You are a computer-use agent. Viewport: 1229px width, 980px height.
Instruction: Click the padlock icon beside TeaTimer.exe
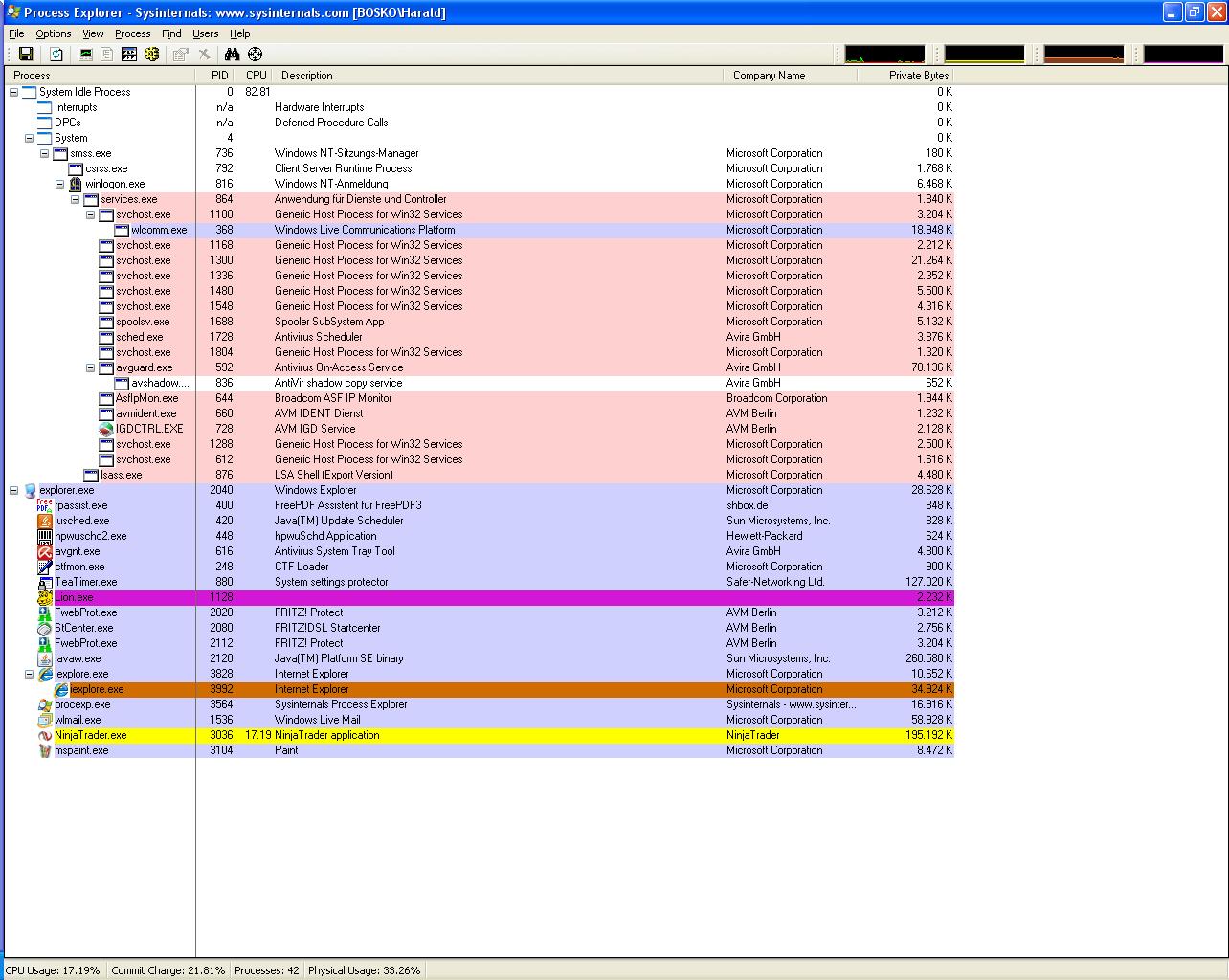click(x=44, y=582)
